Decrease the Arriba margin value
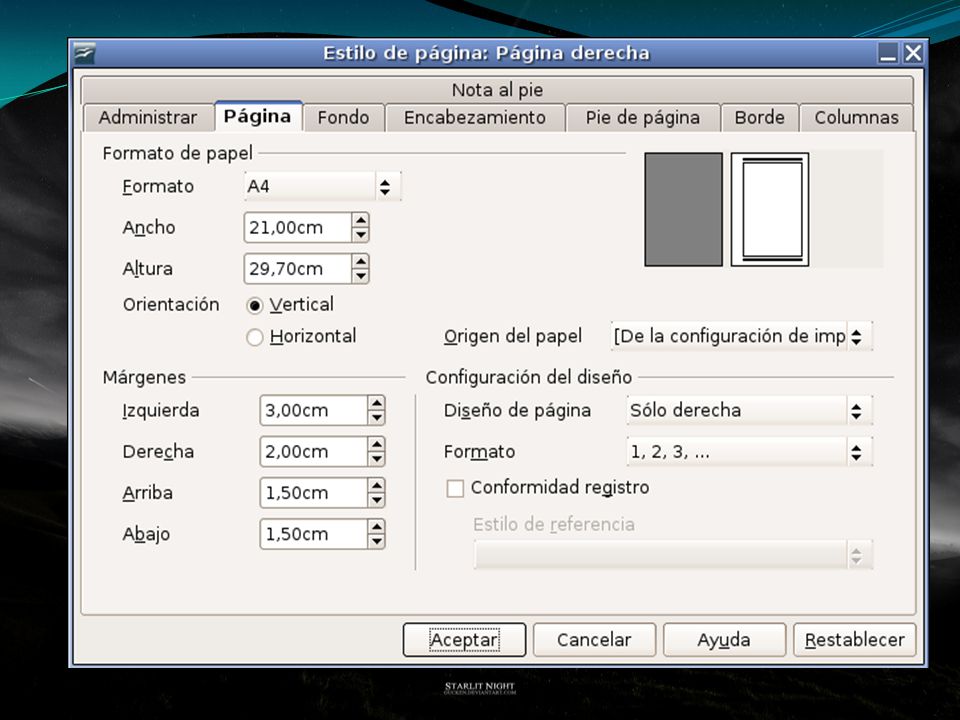 click(377, 500)
